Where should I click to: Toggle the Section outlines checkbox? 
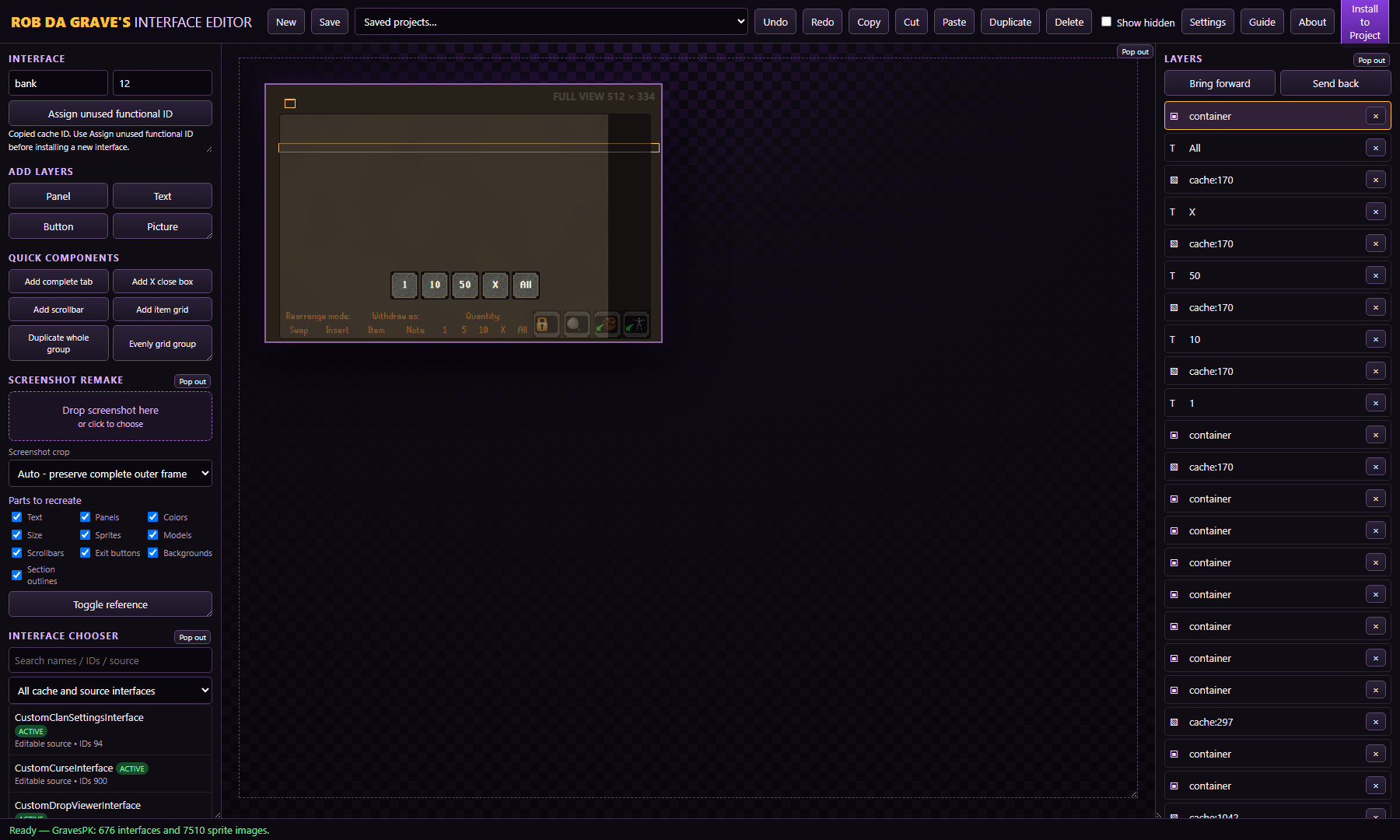16,575
